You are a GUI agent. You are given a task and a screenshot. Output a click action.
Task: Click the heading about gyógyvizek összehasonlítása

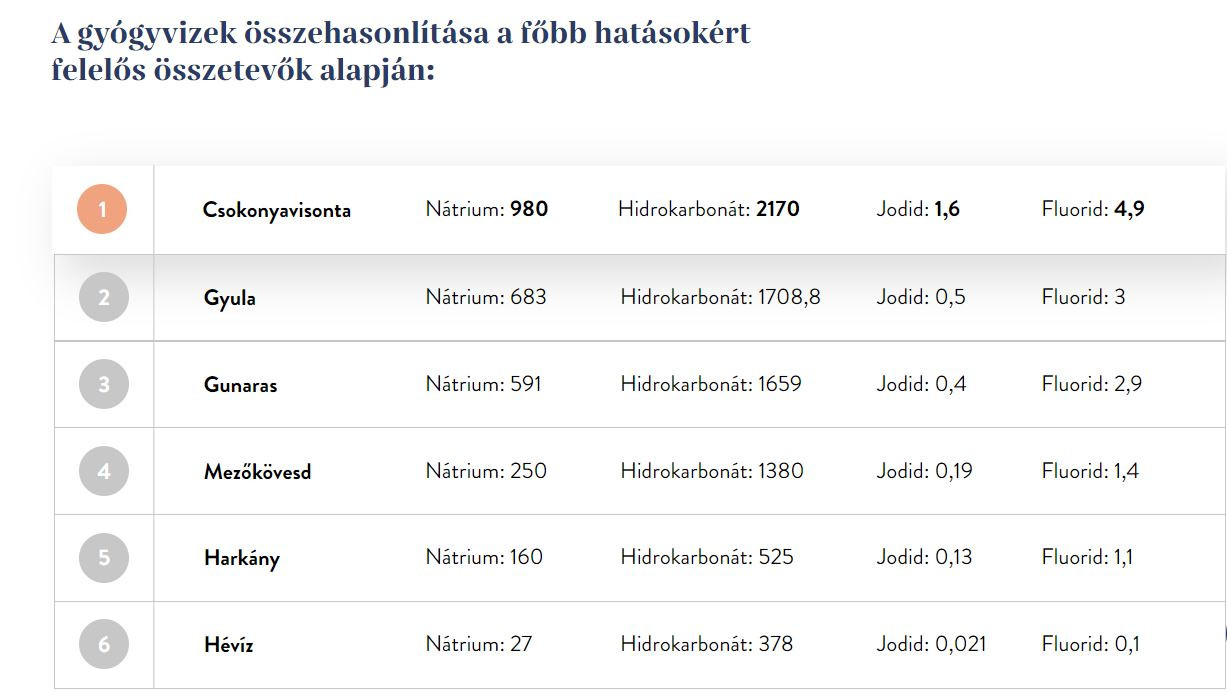click(401, 52)
